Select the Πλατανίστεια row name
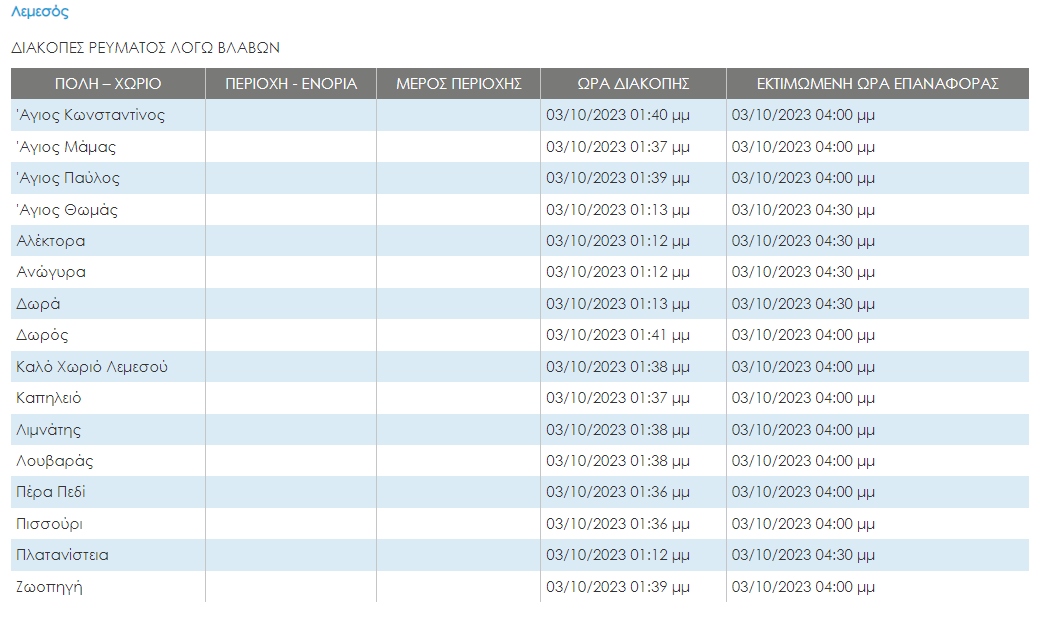Screen dimensions: 1040x633 (x=62, y=555)
